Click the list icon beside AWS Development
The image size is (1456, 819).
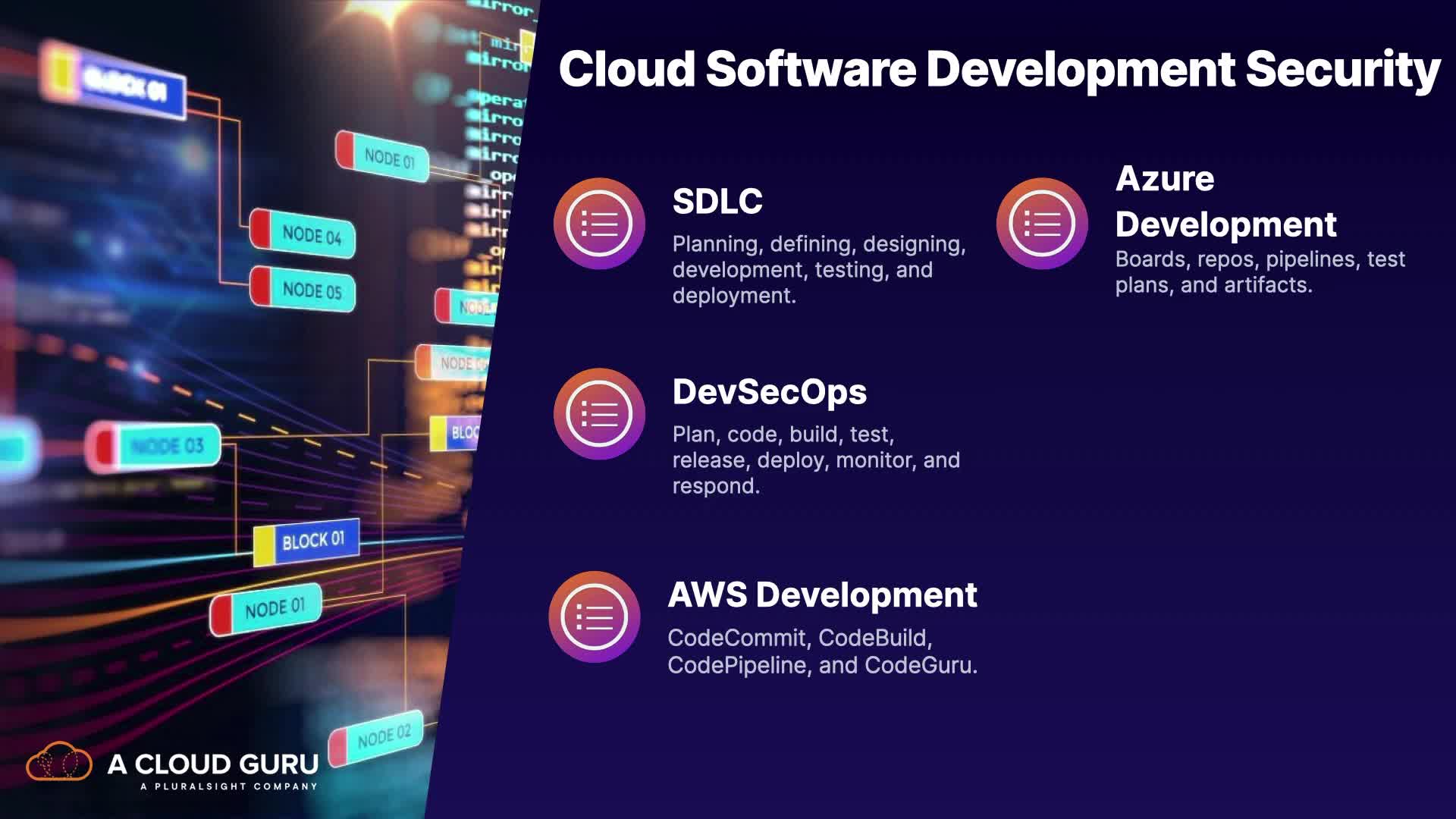point(595,617)
